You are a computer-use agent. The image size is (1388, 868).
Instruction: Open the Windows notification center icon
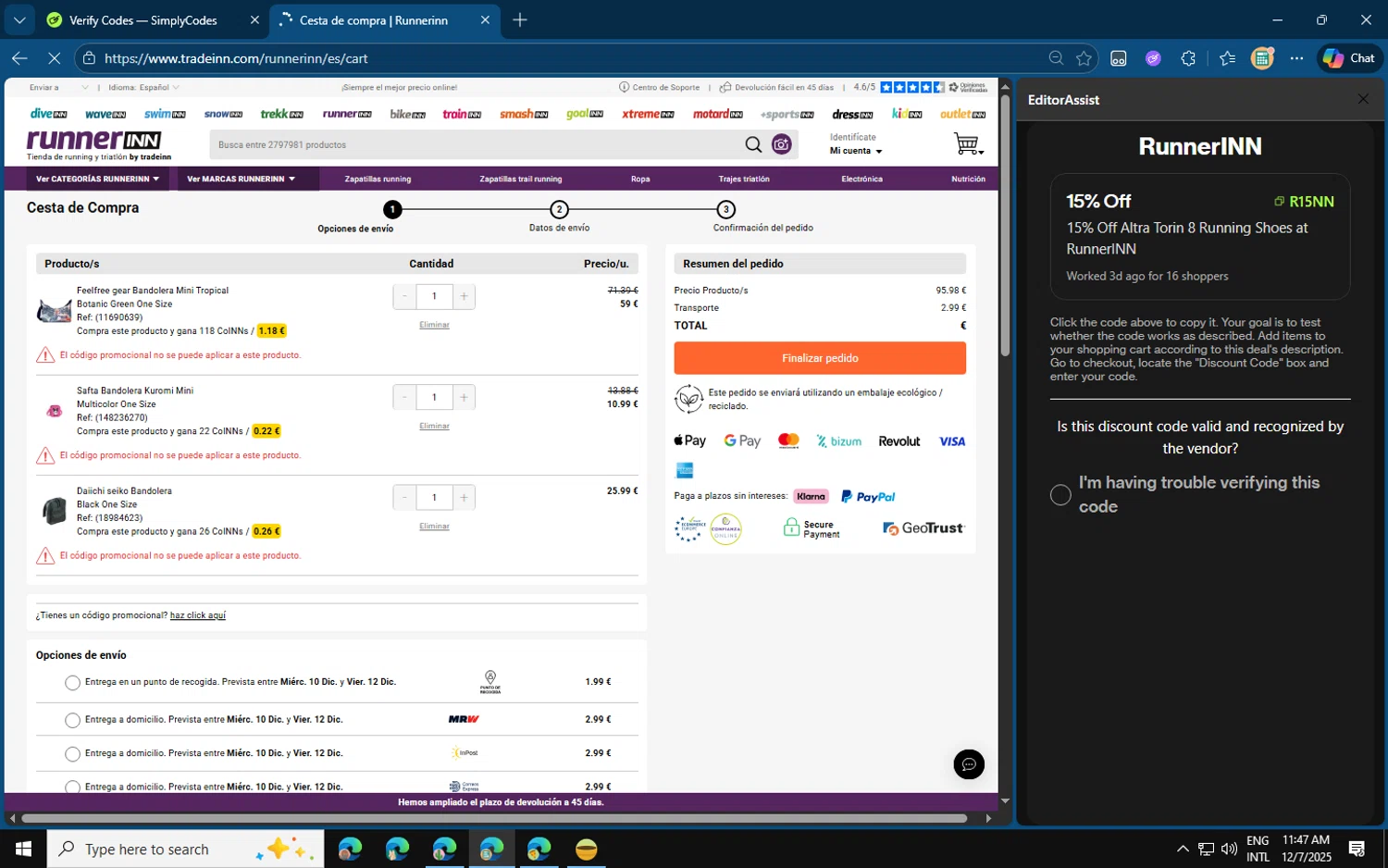[x=1357, y=849]
